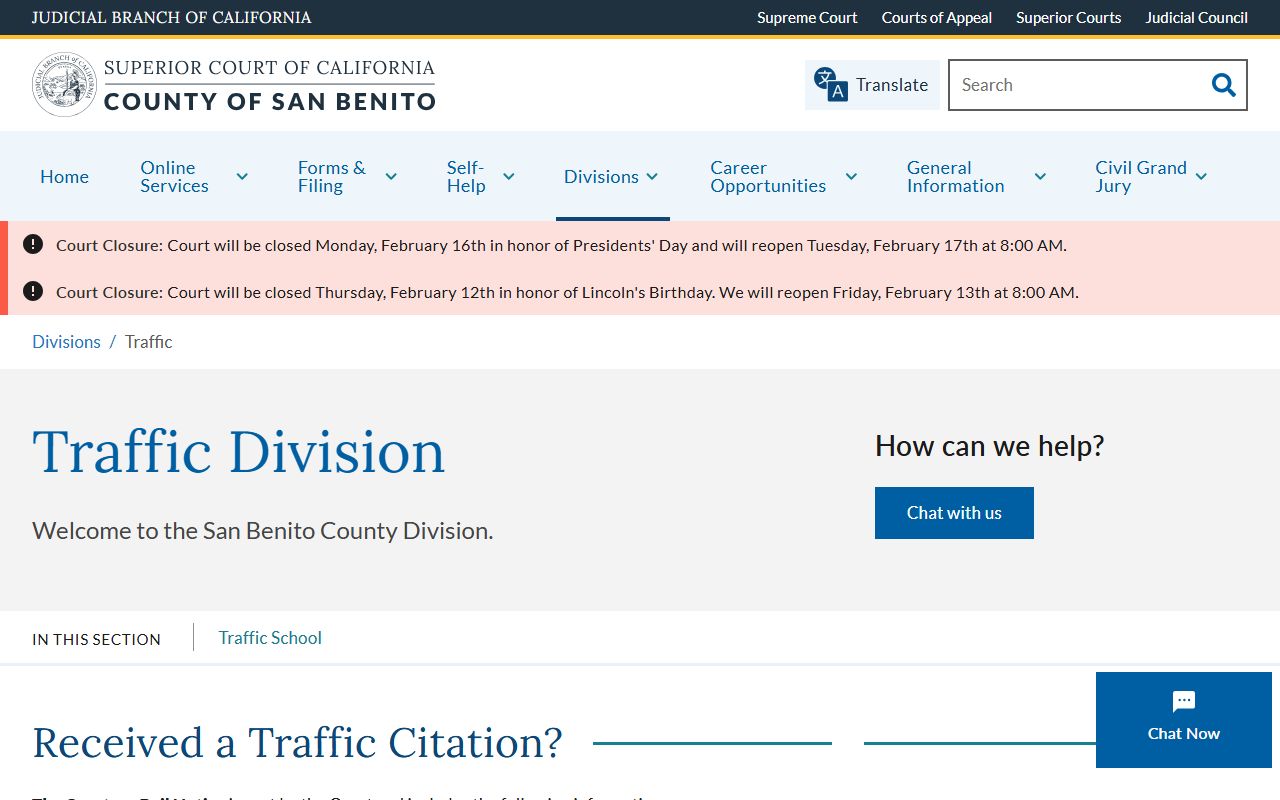
Task: Open the Self-Help menu
Action: pyautogui.click(x=466, y=177)
